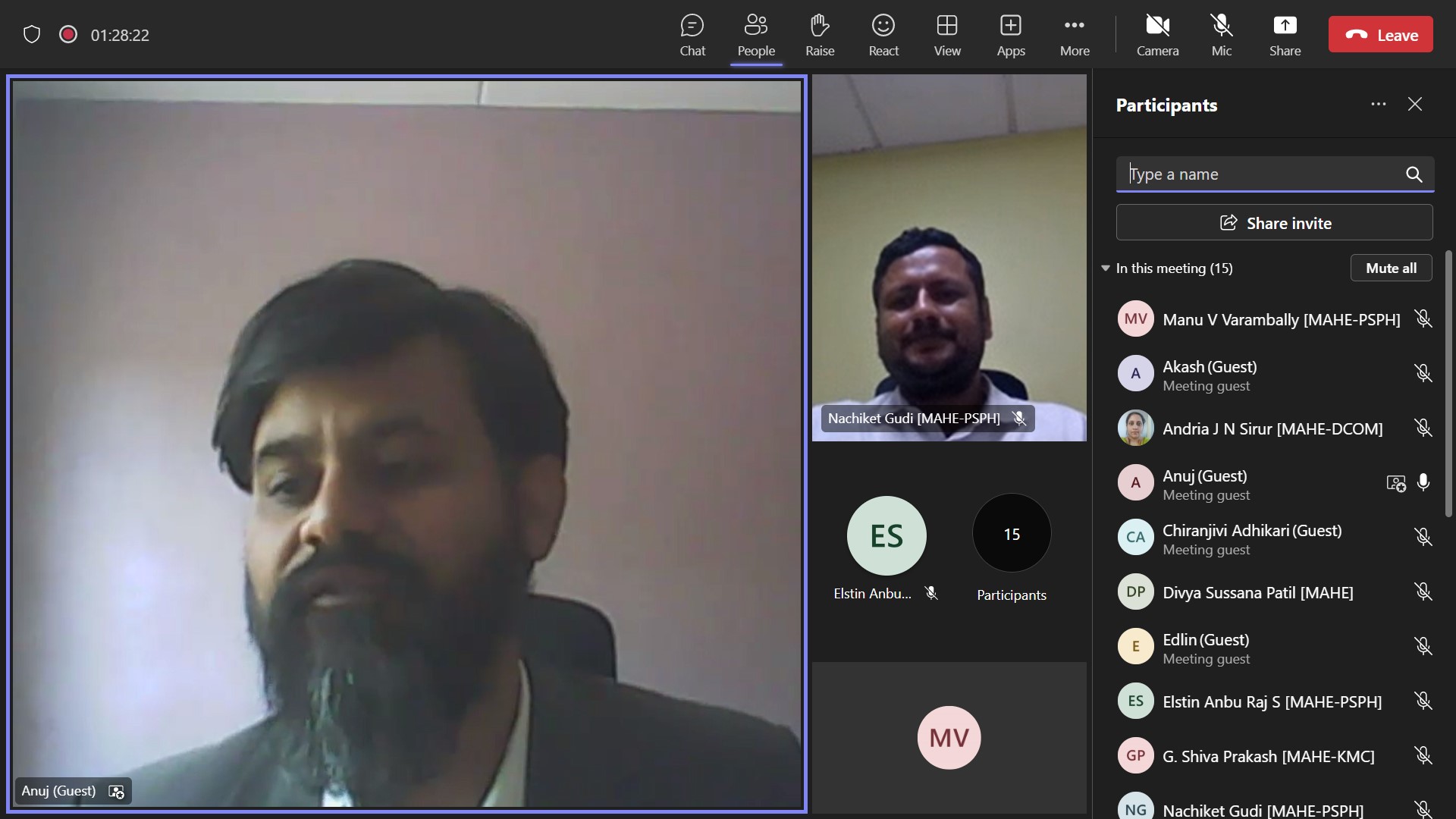Turn on the Camera
This screenshot has height=819, width=1456.
pos(1157,35)
